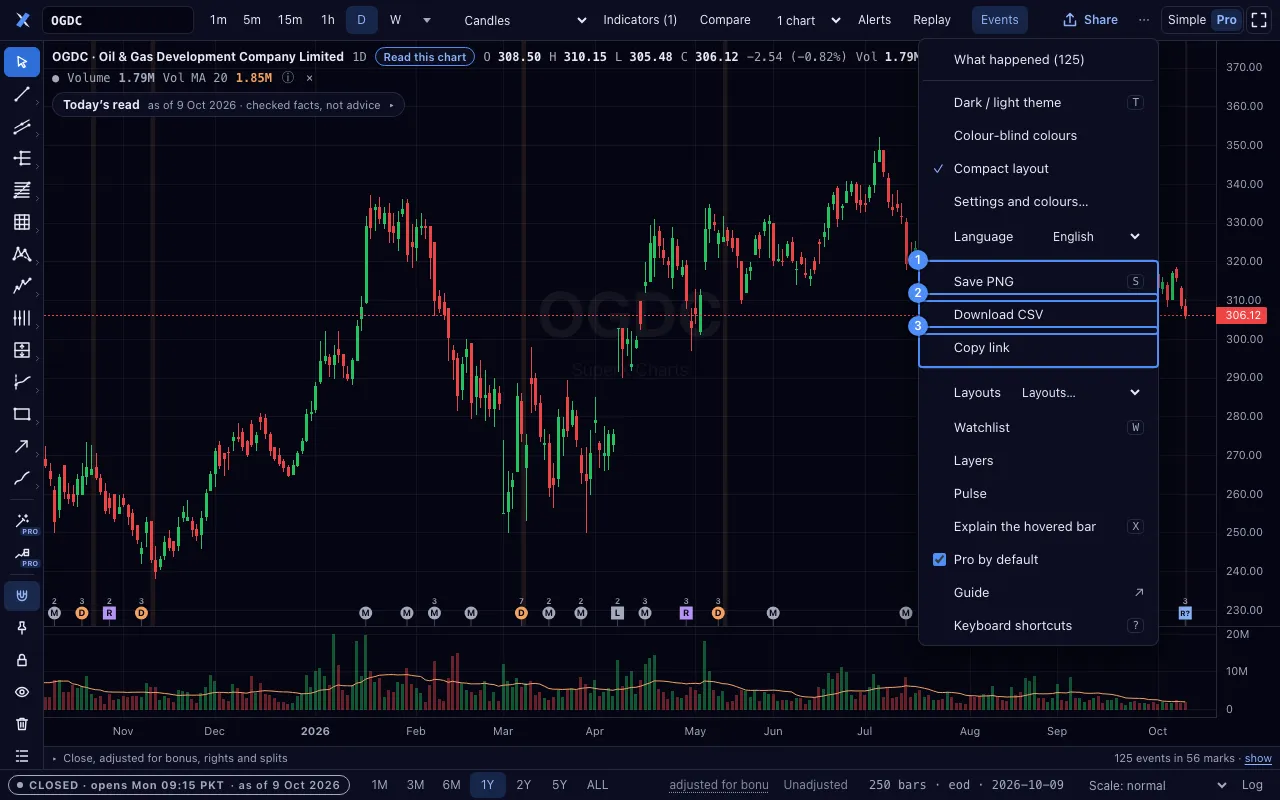Remove the Volume indicator with its X
The image size is (1280, 800).
coord(309,77)
